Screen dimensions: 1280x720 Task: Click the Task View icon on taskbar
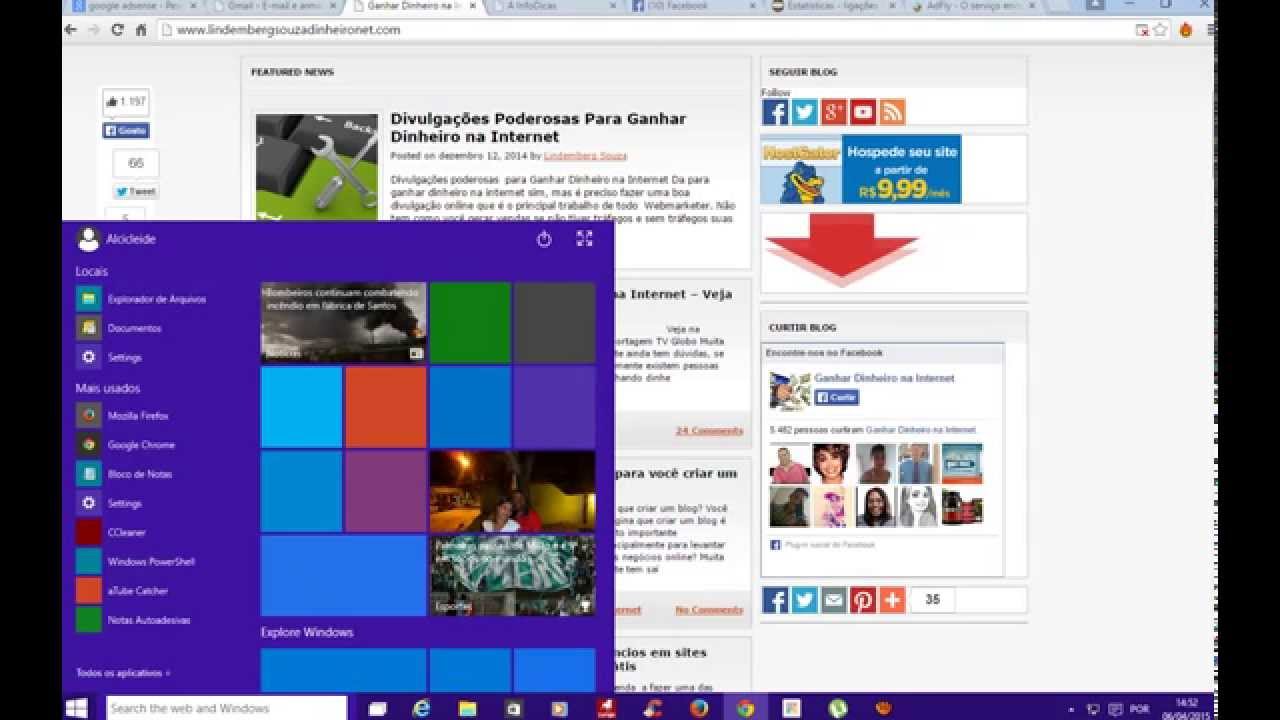coord(377,708)
